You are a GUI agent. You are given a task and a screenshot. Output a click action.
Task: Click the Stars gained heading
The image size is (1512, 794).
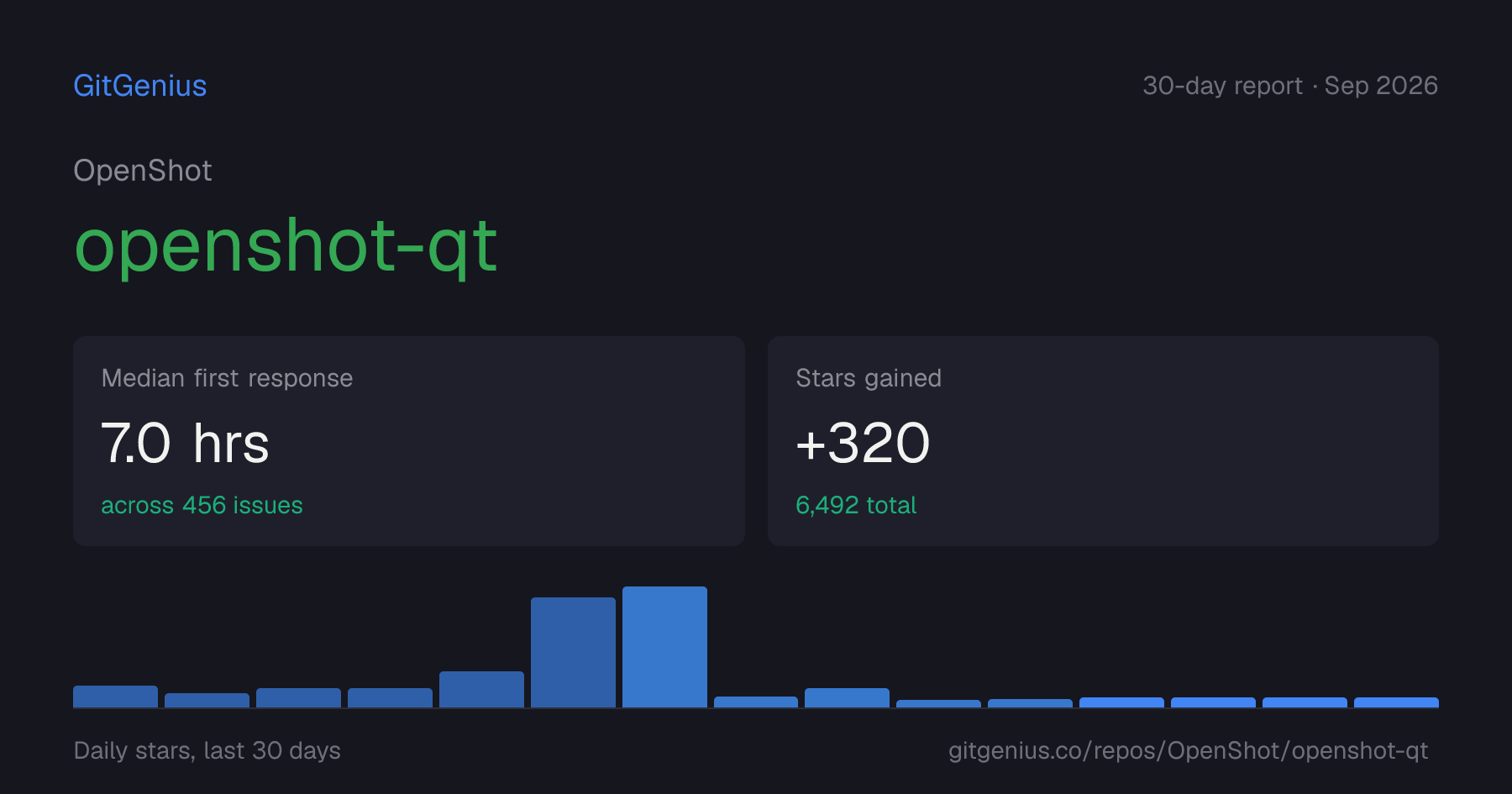(x=869, y=378)
